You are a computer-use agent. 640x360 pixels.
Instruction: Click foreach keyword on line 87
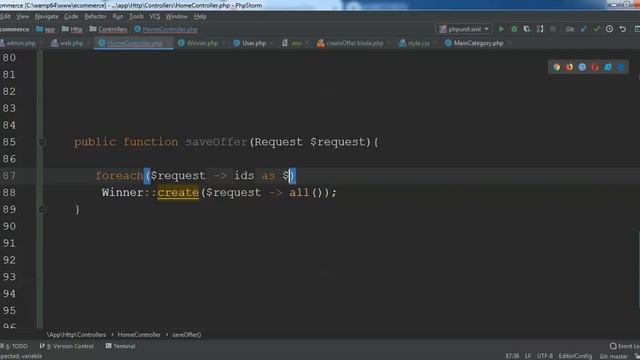pyautogui.click(x=119, y=176)
